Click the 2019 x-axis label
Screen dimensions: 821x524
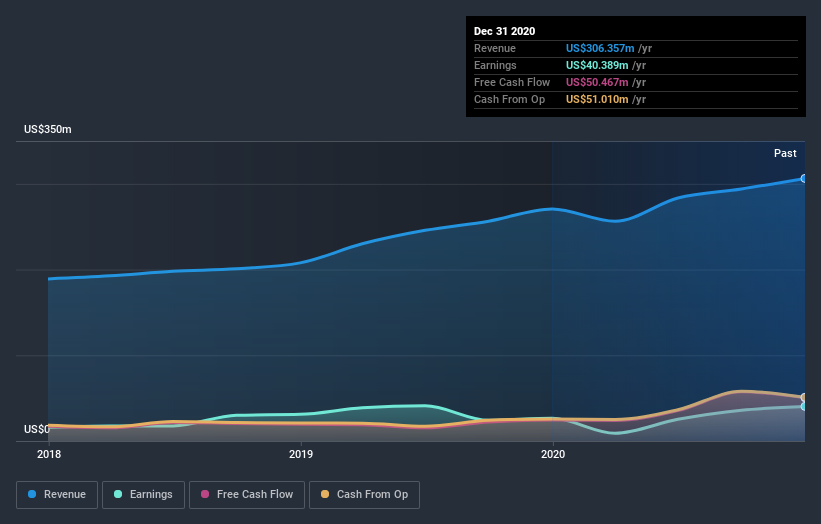tap(301, 454)
